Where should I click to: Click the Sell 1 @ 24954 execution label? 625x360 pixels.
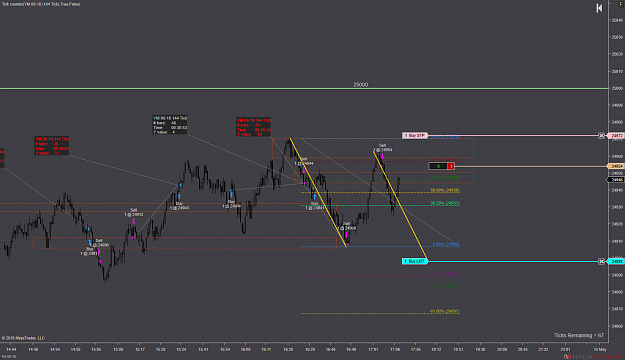point(382,148)
